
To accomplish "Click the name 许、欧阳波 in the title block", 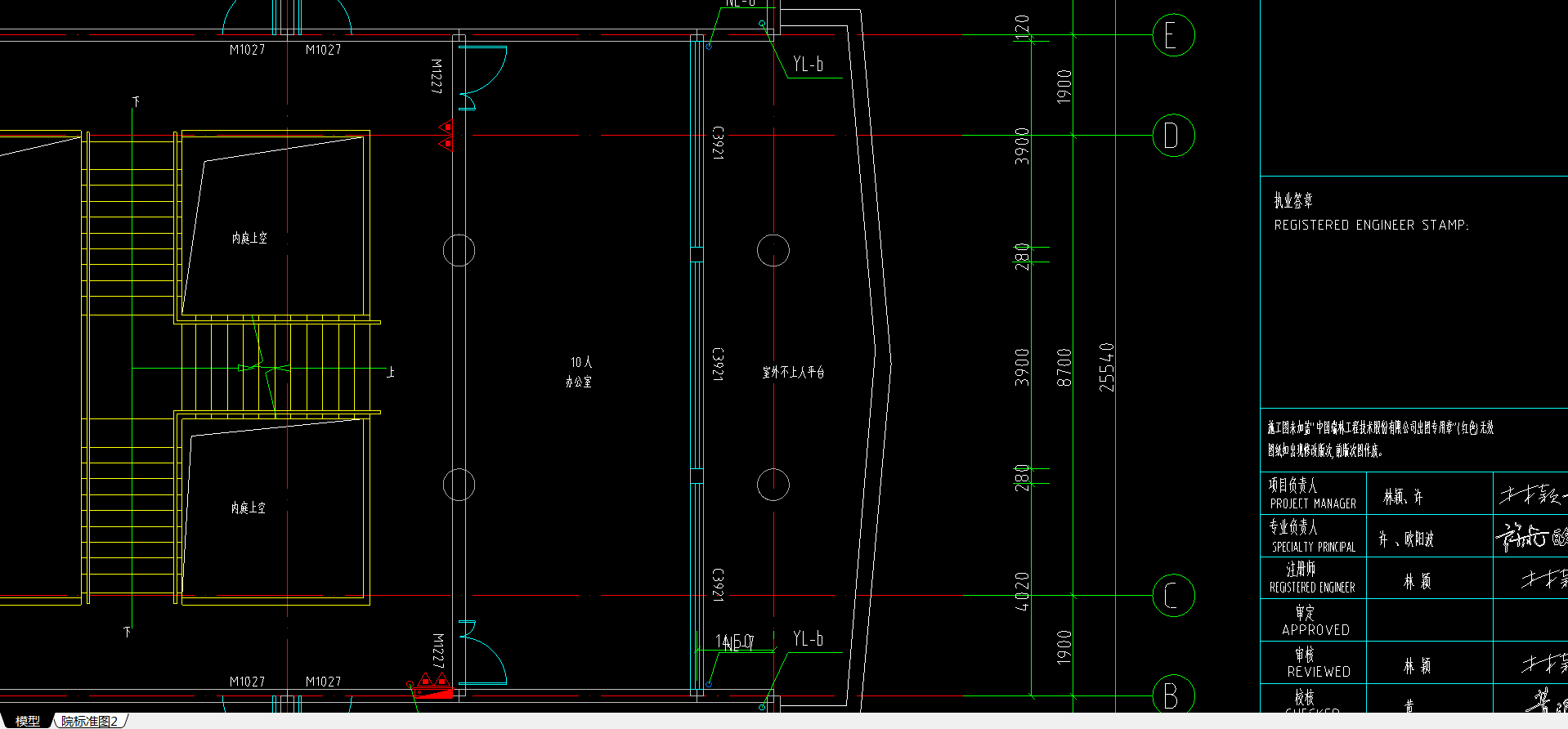I will click(x=1406, y=539).
